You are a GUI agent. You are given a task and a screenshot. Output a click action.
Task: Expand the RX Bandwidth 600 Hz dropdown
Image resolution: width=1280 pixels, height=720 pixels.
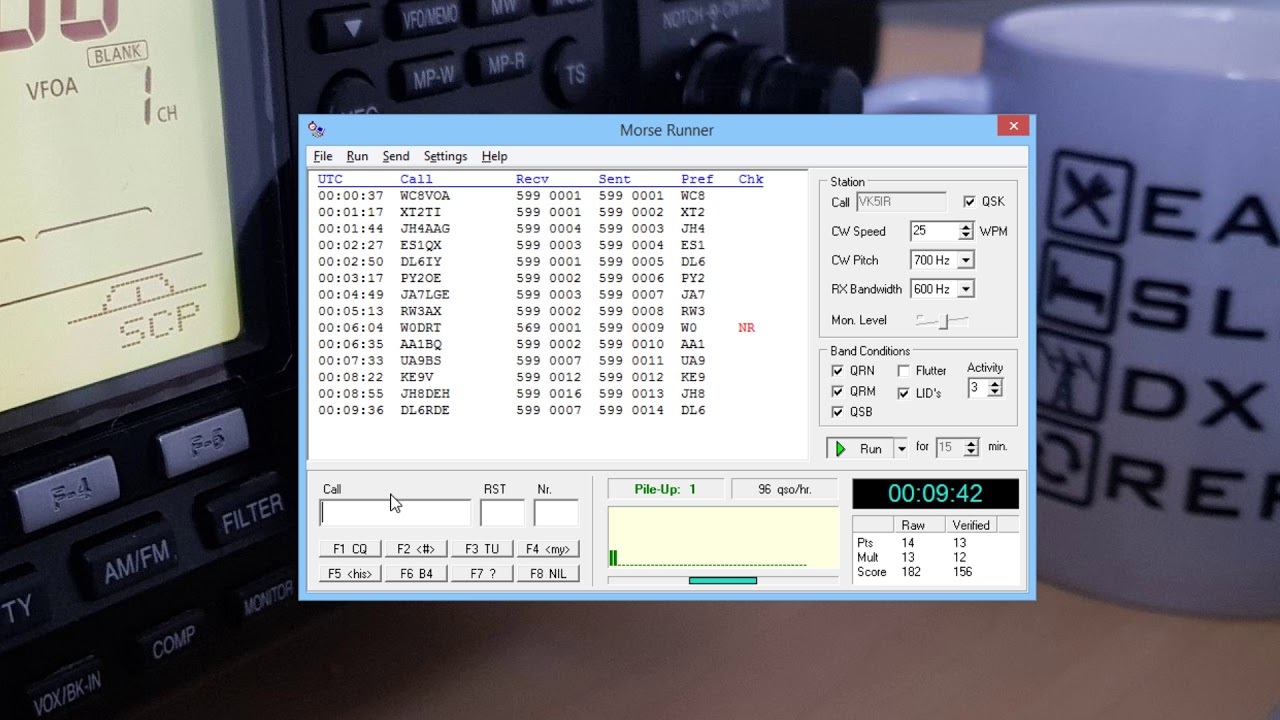click(x=965, y=289)
